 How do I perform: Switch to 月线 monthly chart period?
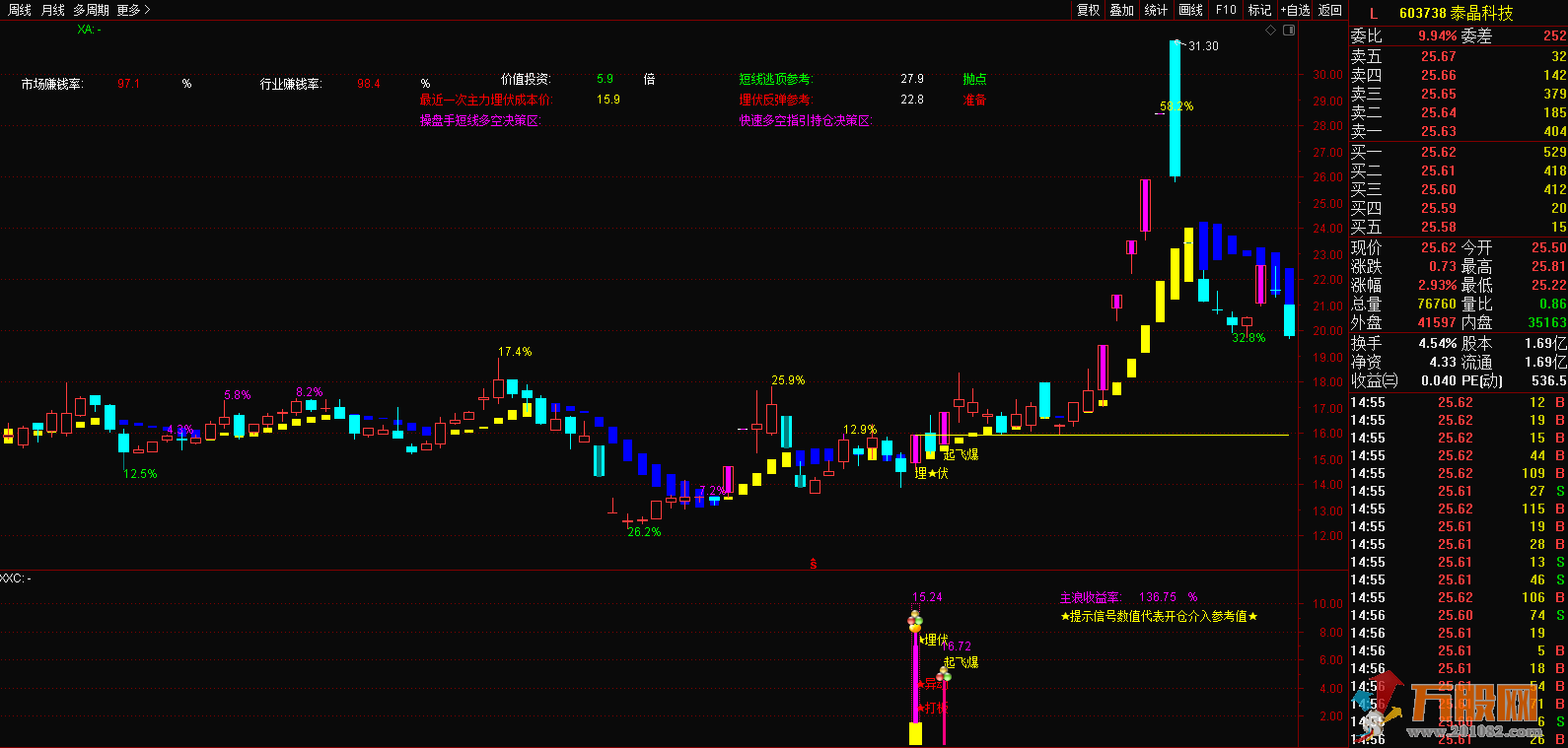(x=53, y=10)
